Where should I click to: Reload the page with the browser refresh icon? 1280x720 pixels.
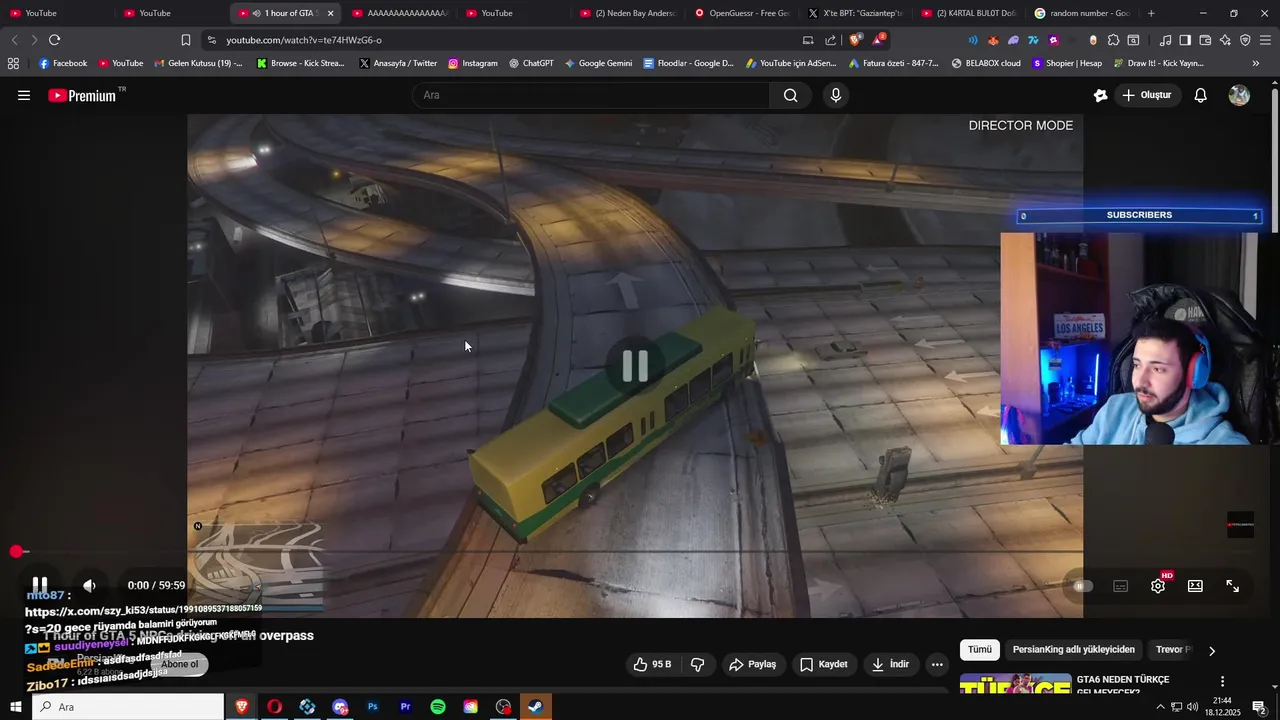click(x=54, y=40)
